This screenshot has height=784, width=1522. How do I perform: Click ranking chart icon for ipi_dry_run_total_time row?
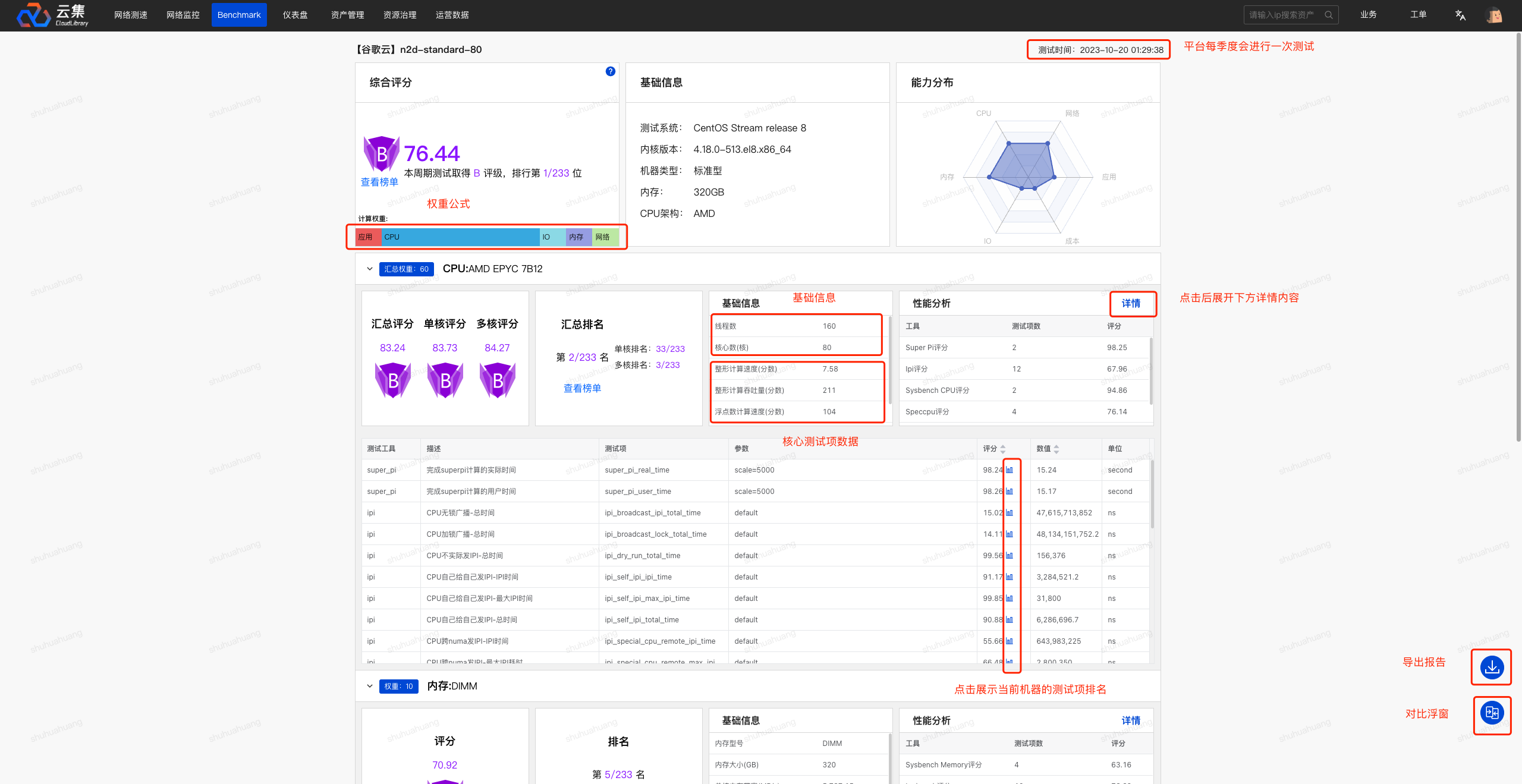pos(1010,556)
